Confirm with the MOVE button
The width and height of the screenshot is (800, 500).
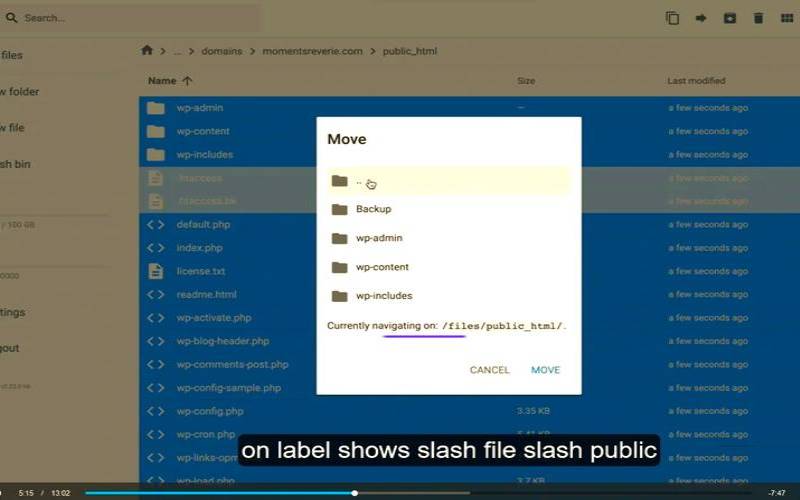click(x=545, y=370)
